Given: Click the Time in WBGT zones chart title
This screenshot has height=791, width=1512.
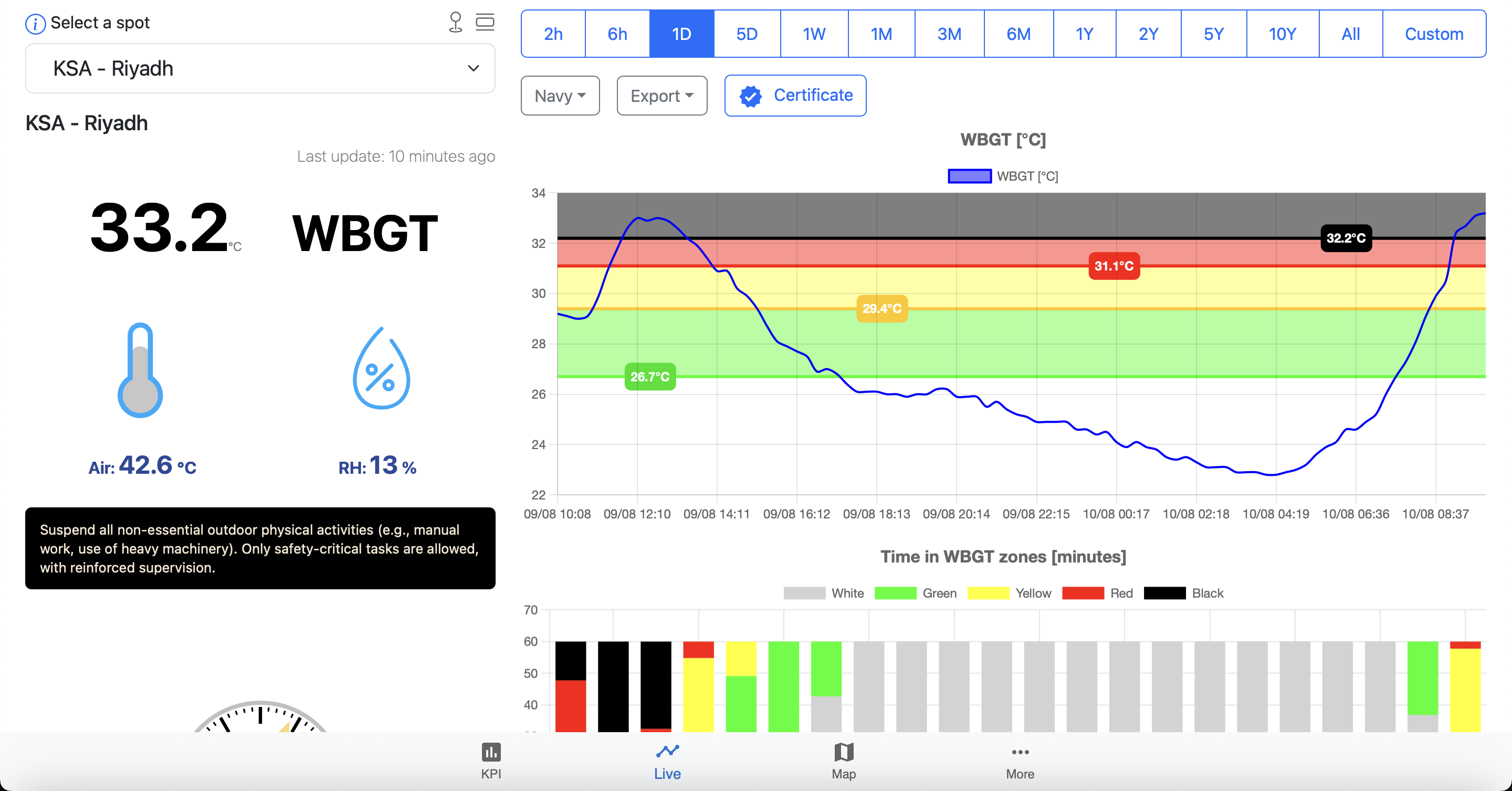Looking at the screenshot, I should tap(1003, 557).
